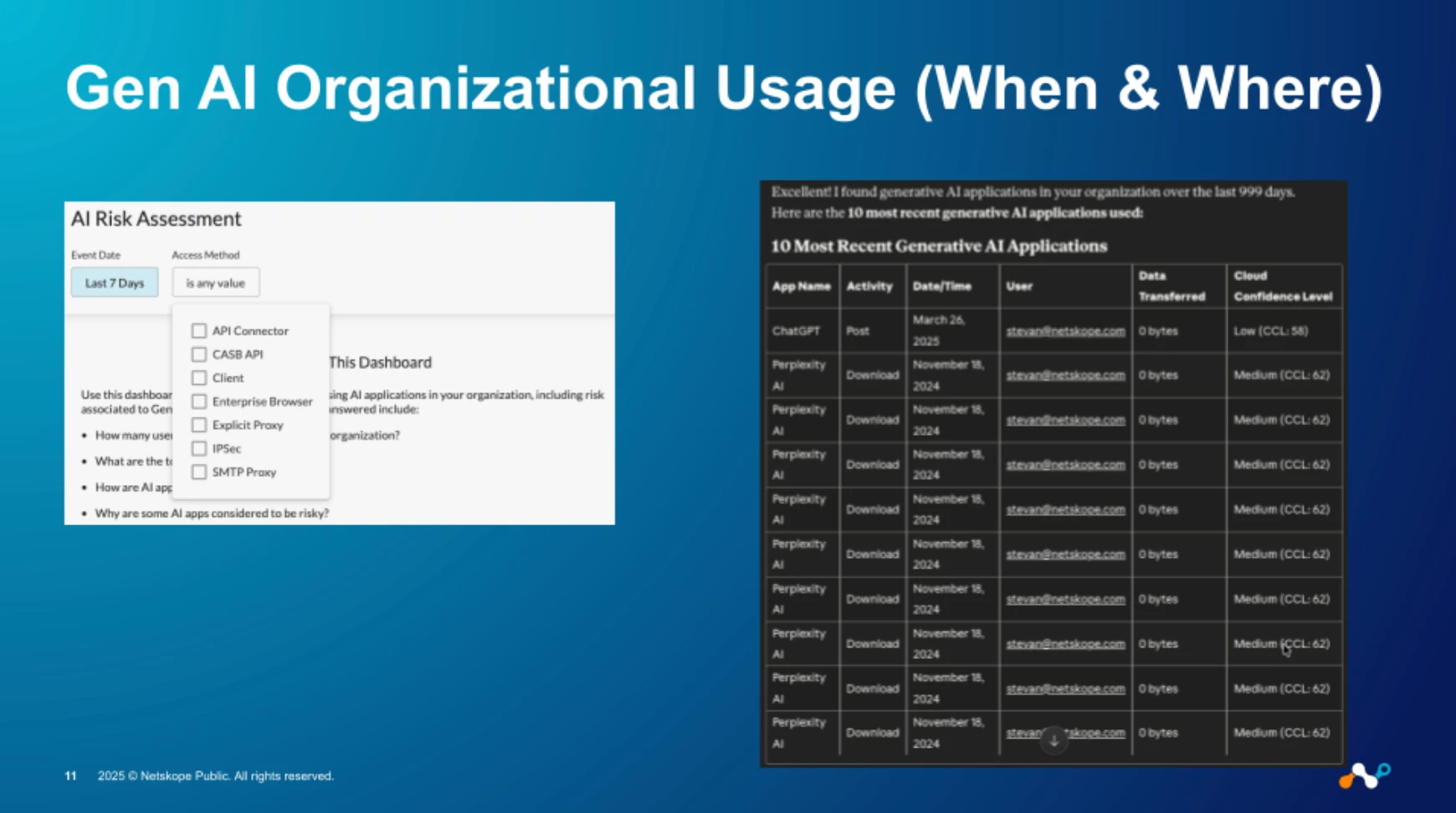This screenshot has height=813, width=1456.
Task: Click the slide title 'Gen AI Organizational Usage'
Action: [x=724, y=88]
